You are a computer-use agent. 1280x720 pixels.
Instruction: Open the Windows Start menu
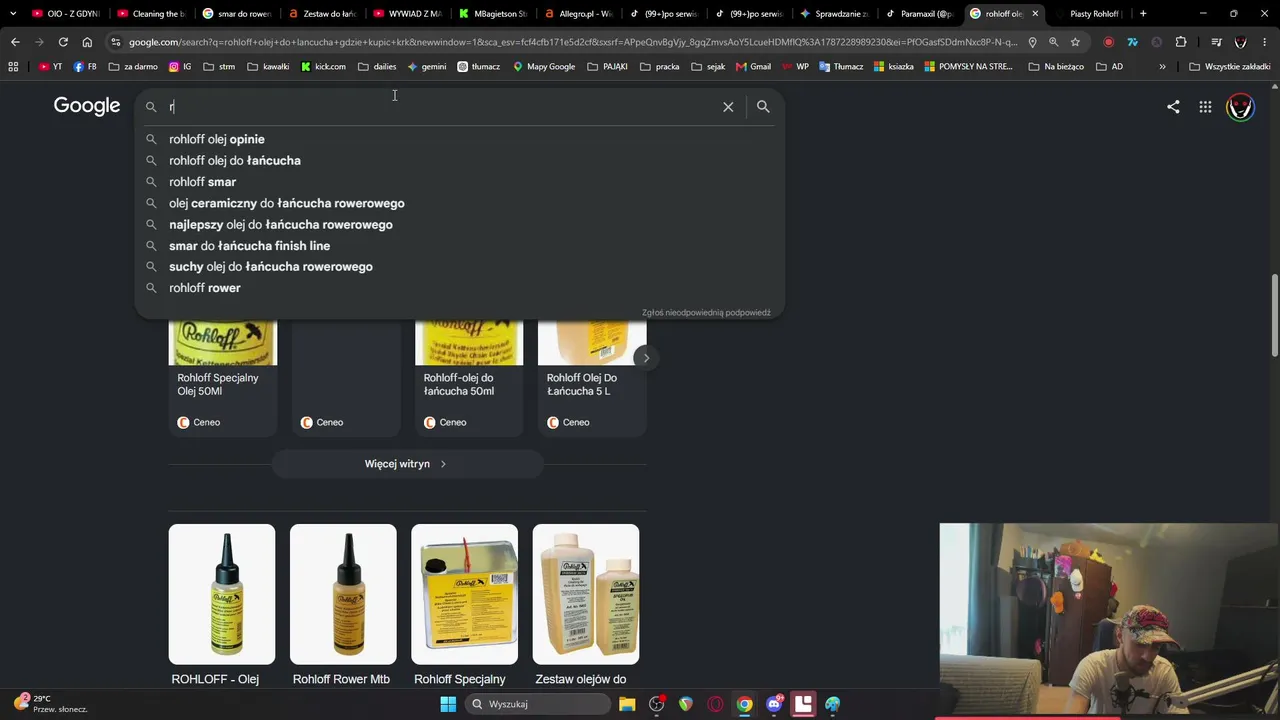(448, 704)
